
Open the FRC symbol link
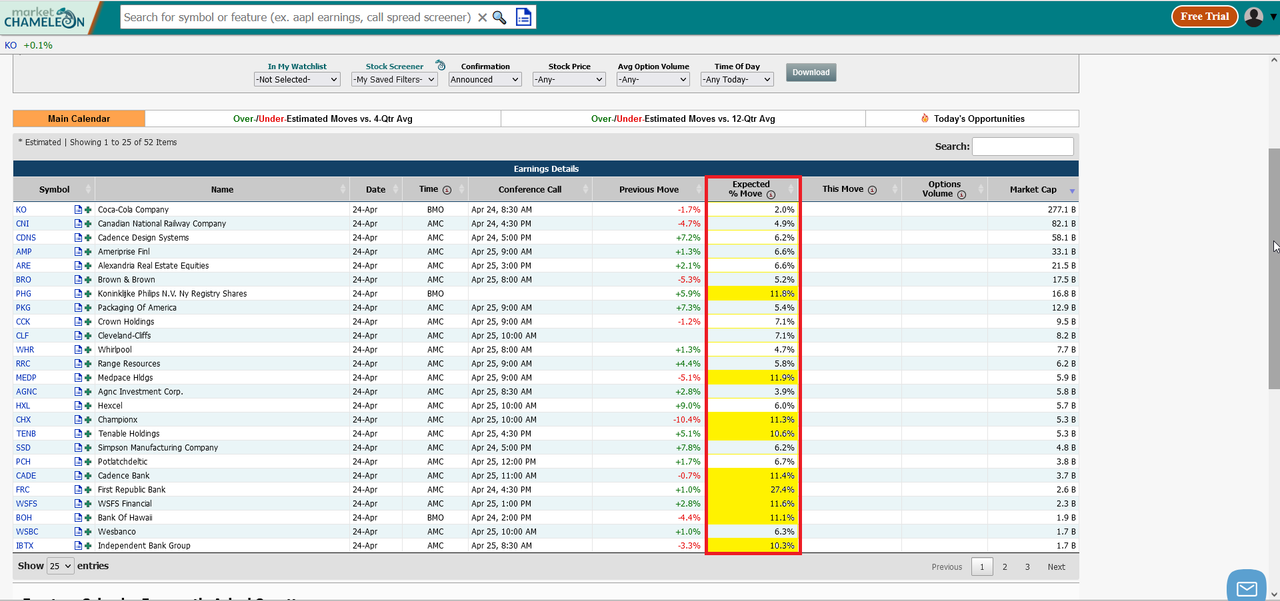(23, 490)
